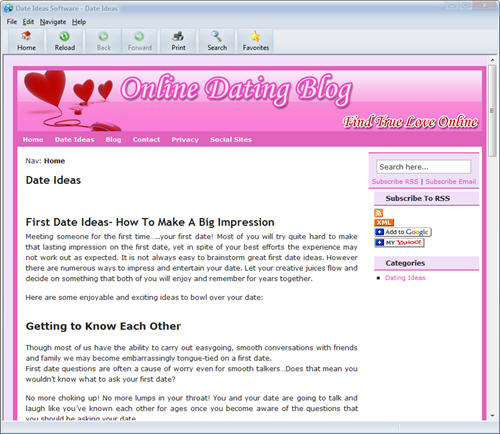
Task: Click the Forward toolbar icon
Action: (x=139, y=36)
